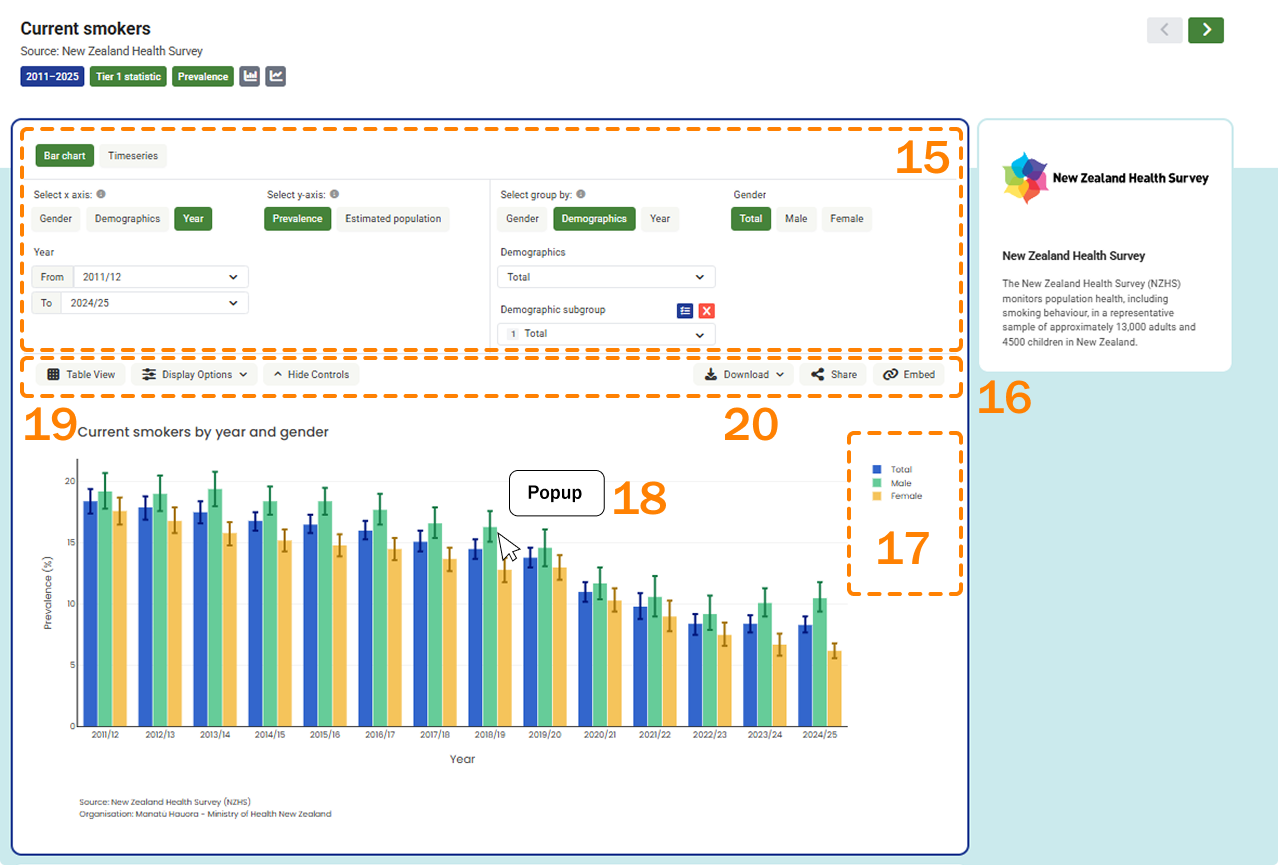Select the line chart icon in the header
Image resolution: width=1278 pixels, height=865 pixels.
pyautogui.click(x=275, y=75)
